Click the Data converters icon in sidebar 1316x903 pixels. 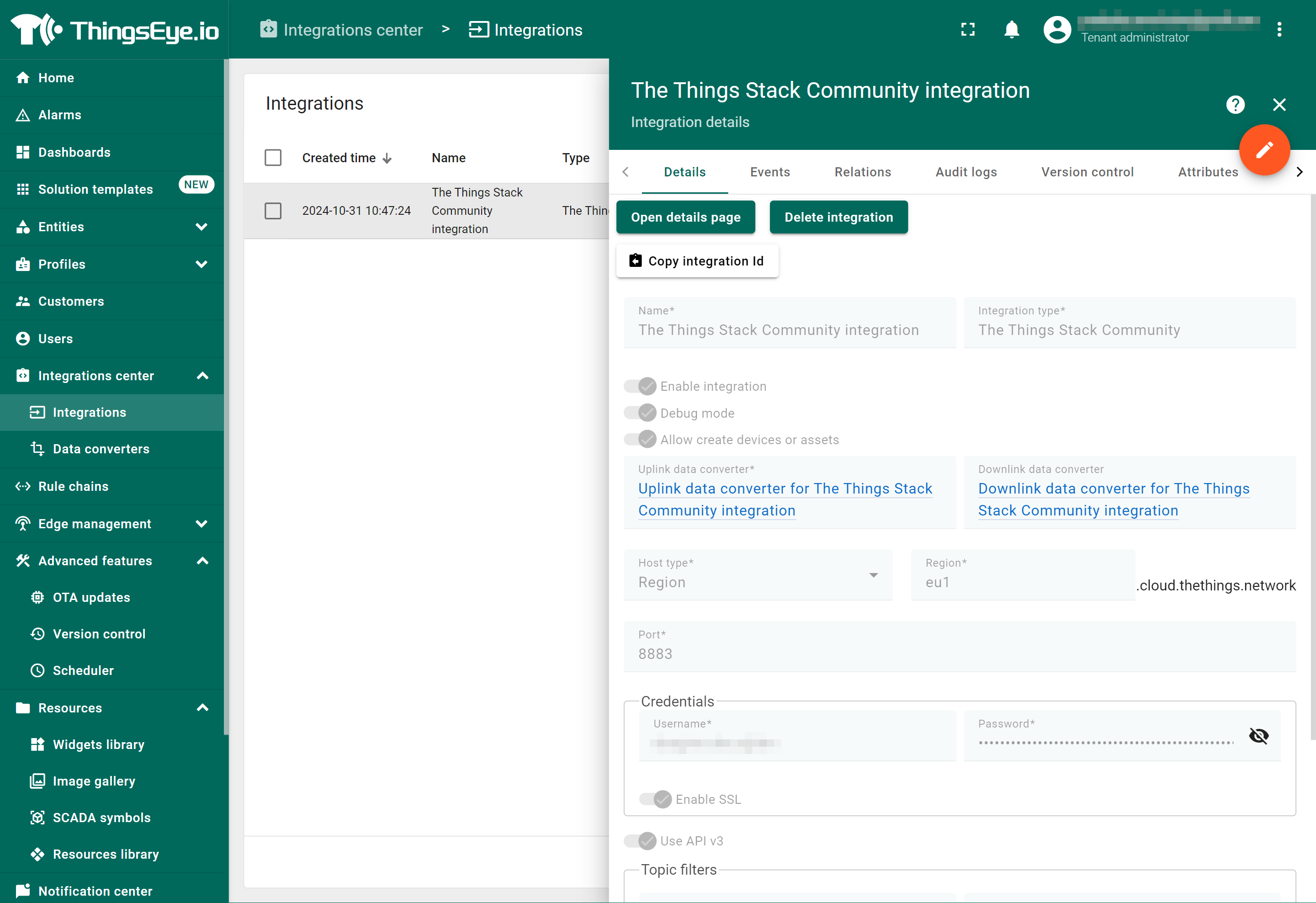(x=37, y=449)
